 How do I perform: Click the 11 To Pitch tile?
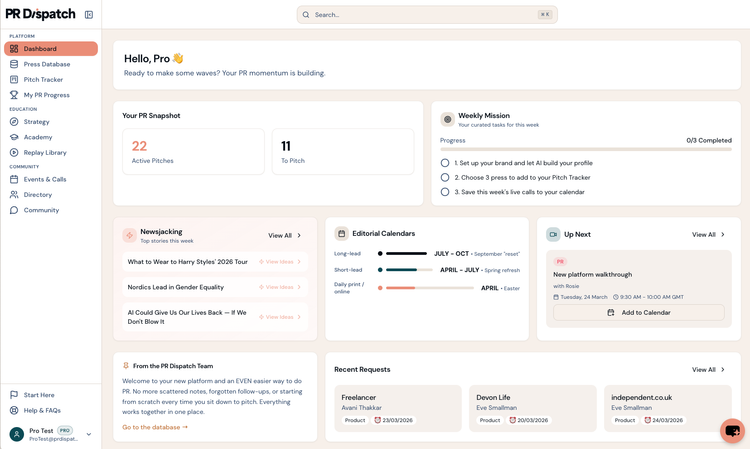point(343,152)
